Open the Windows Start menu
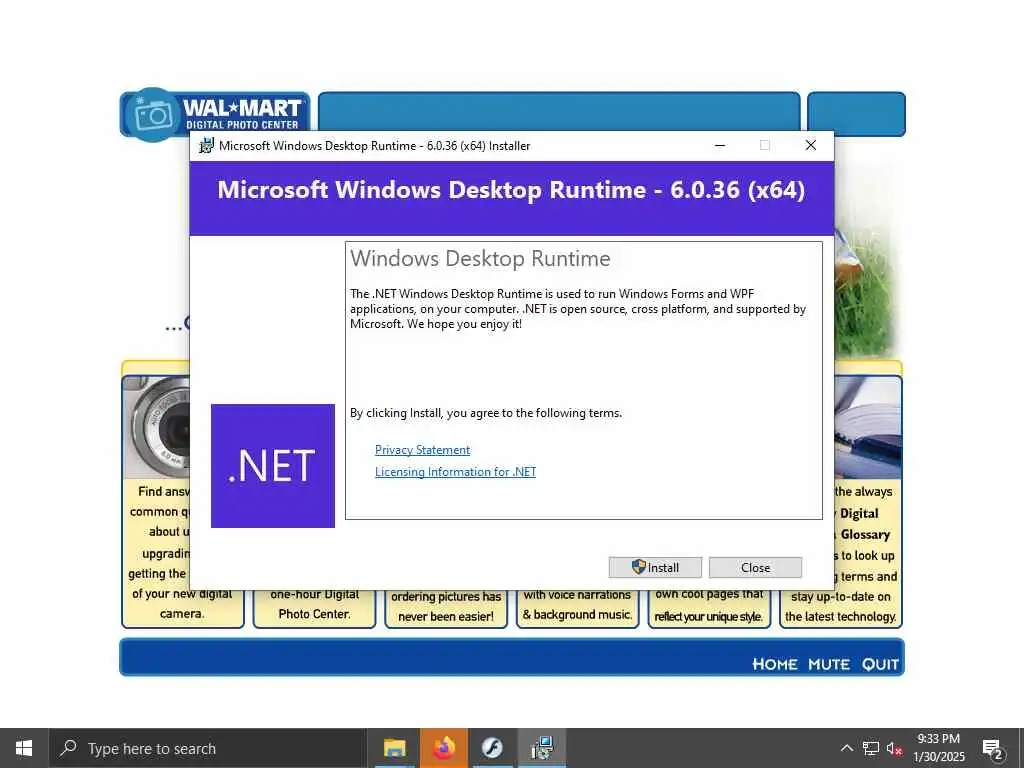This screenshot has height=768, width=1024. point(24,748)
